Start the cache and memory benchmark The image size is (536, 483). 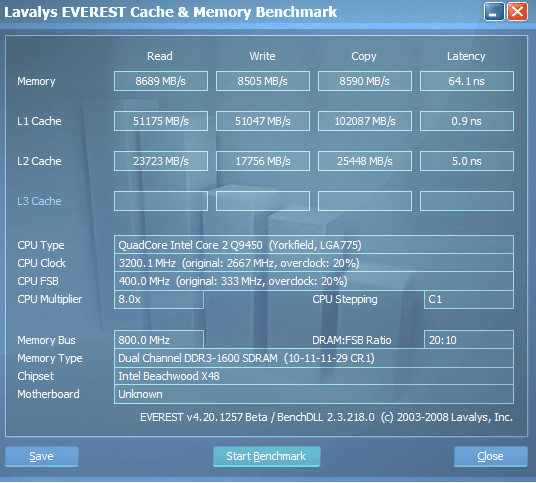[x=266, y=456]
